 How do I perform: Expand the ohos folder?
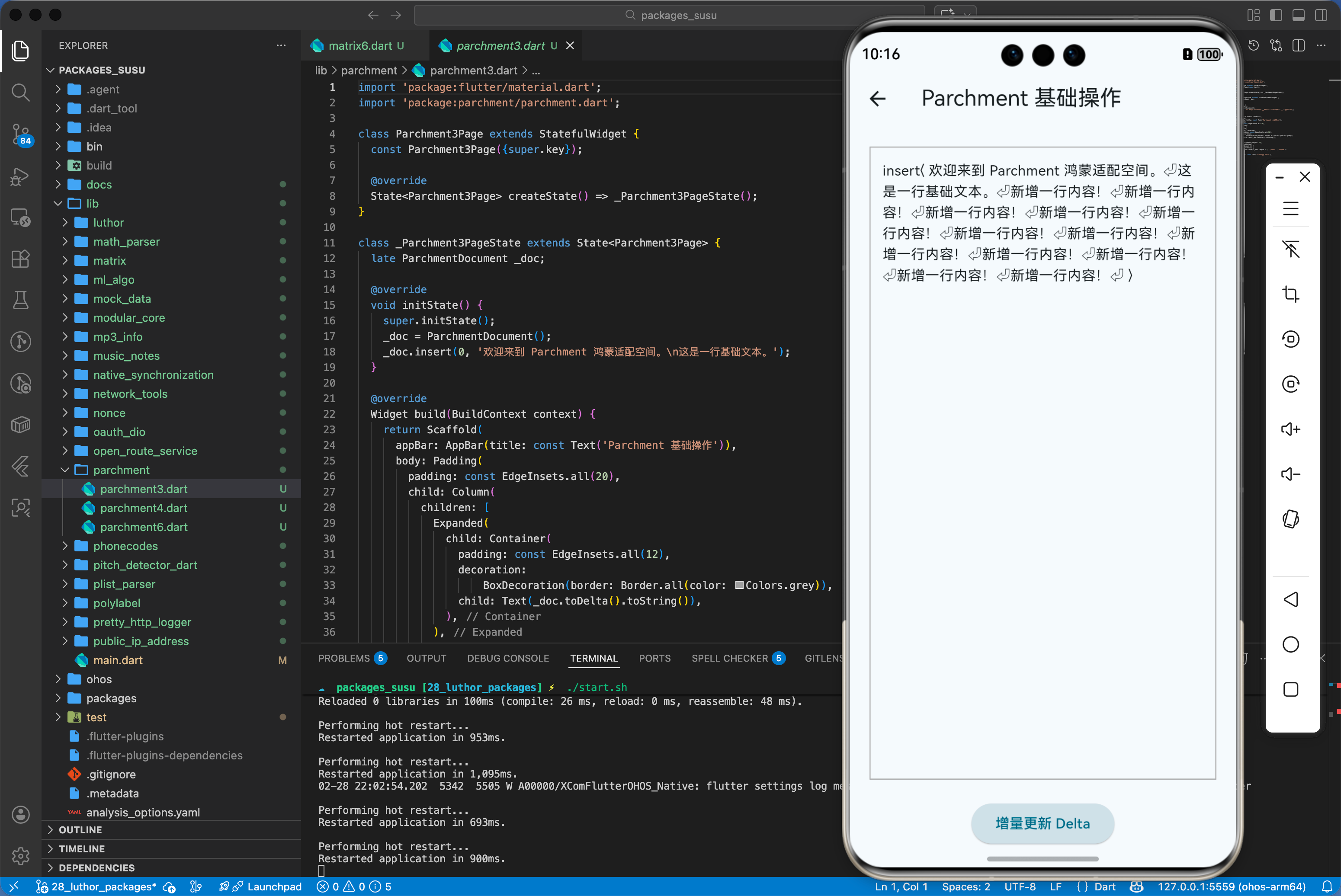[58, 679]
